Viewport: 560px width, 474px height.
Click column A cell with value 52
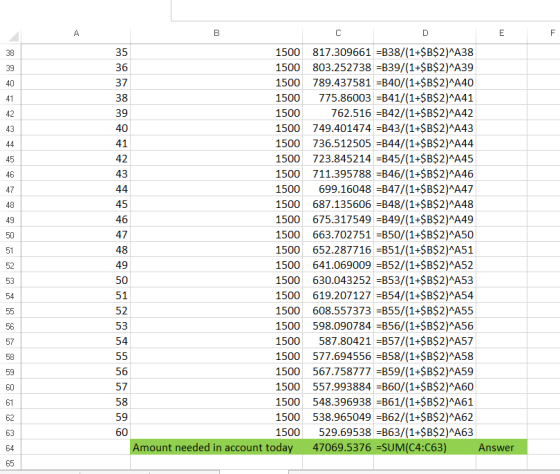pyautogui.click(x=76, y=311)
